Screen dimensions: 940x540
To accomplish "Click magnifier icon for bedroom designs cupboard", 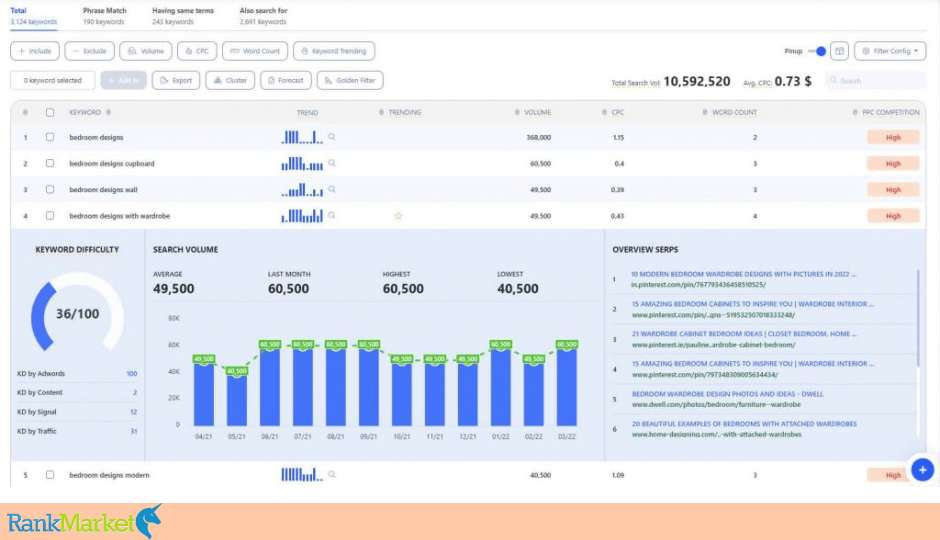I will [332, 163].
